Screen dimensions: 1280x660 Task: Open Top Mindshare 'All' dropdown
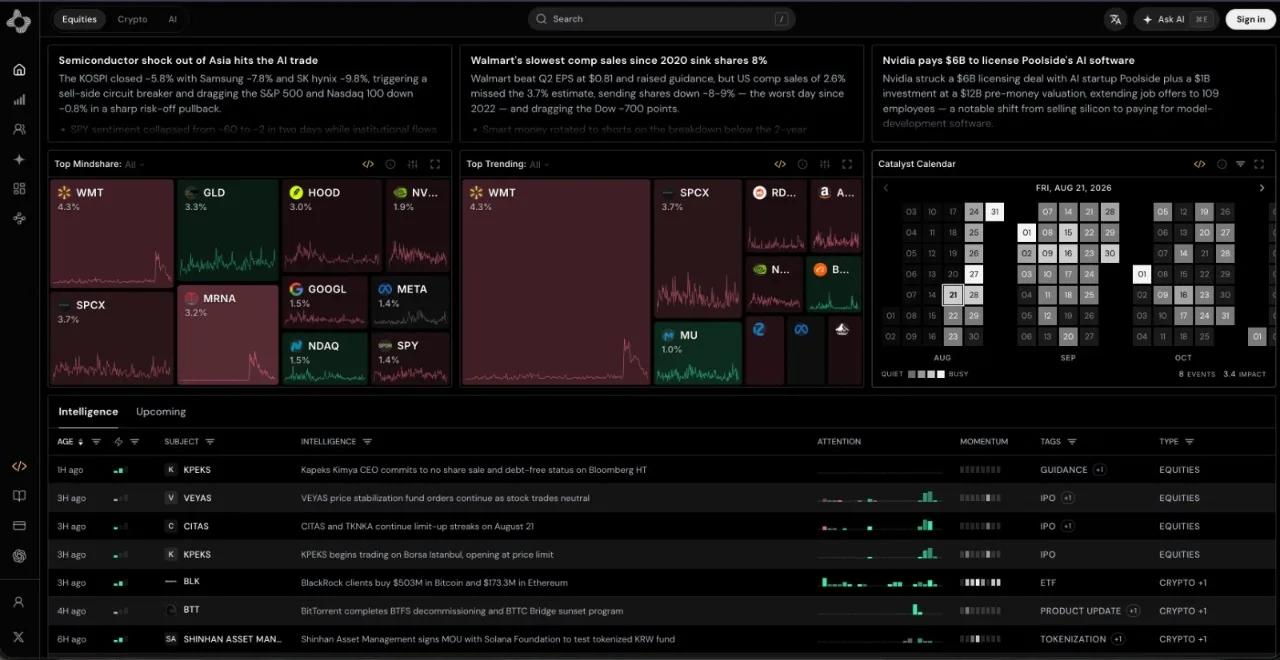click(134, 164)
